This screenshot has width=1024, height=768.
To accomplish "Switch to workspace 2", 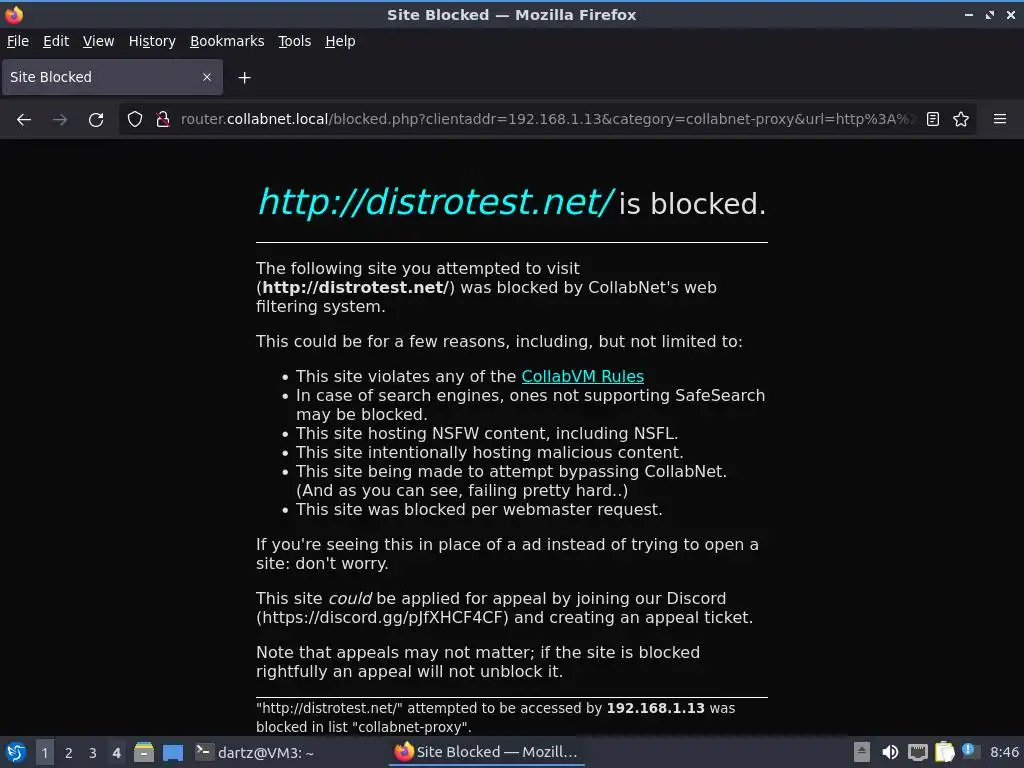I will [x=69, y=753].
